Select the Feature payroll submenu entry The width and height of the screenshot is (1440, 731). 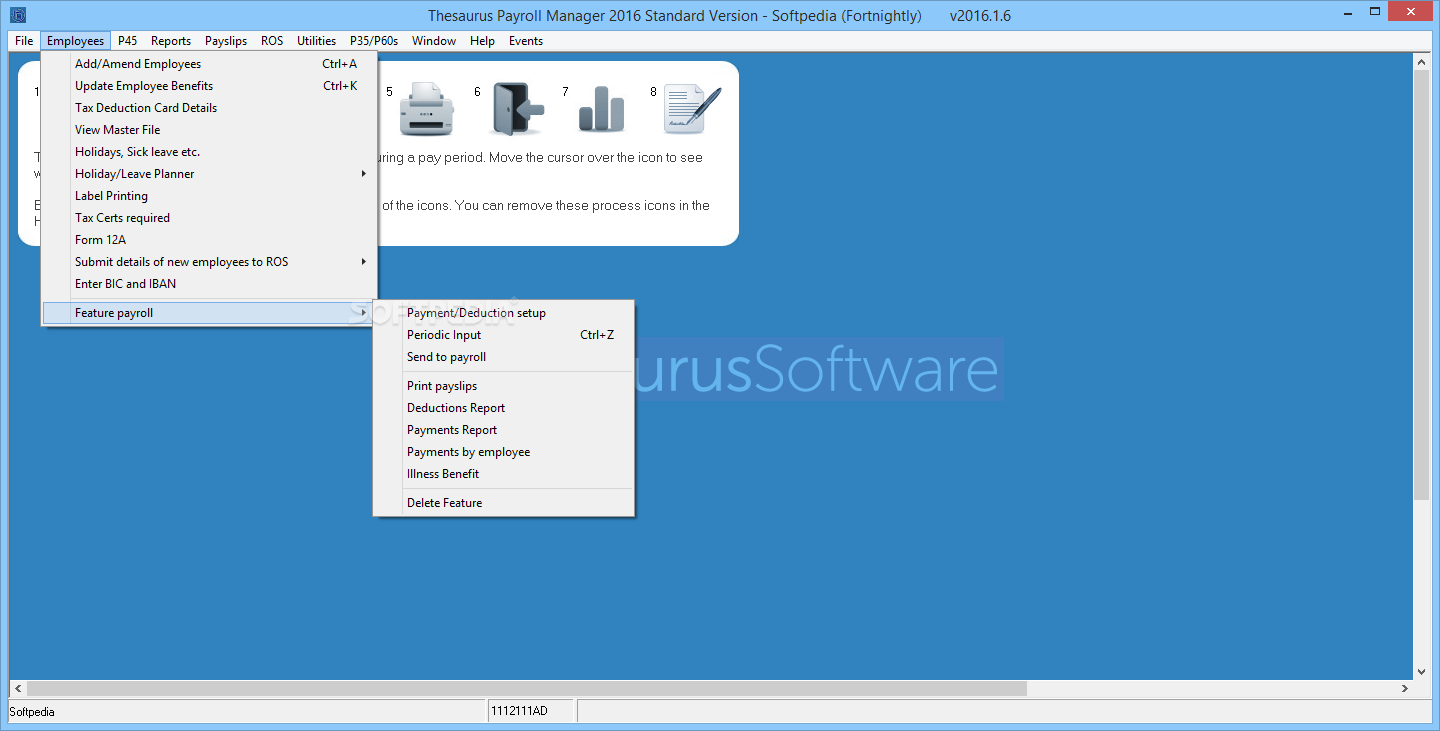click(x=209, y=313)
